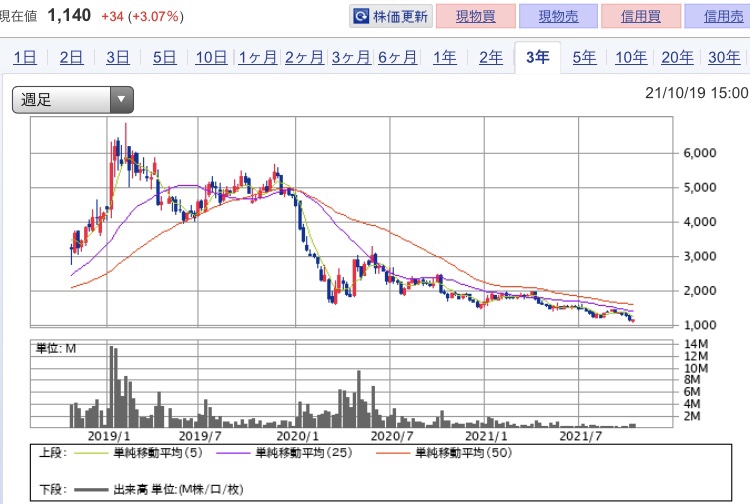750x504 pixels.
Task: Click the current price 1,140
Action: click(x=69, y=16)
